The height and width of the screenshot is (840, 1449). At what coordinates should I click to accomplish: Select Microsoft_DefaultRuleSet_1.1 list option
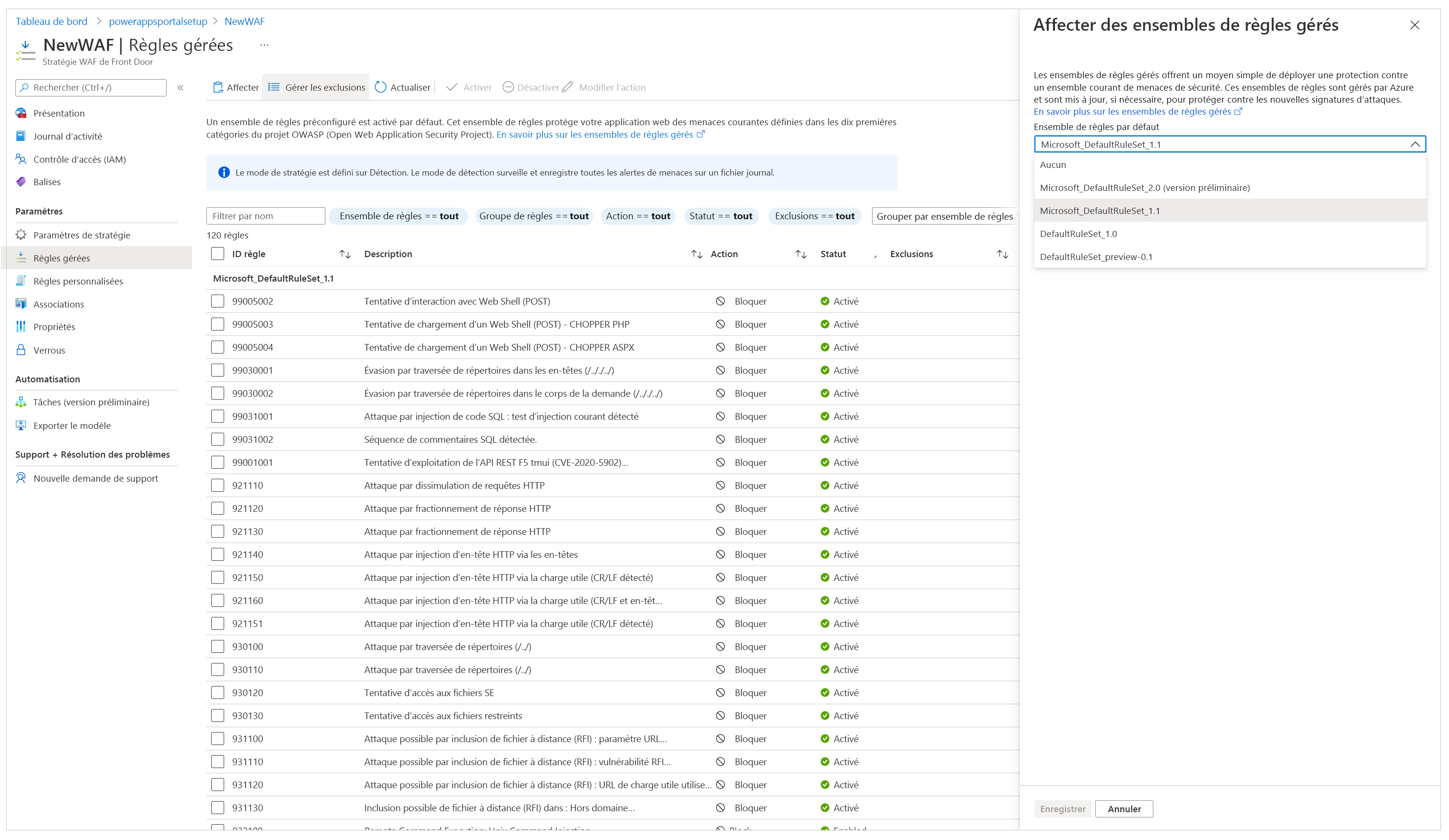(x=1230, y=211)
